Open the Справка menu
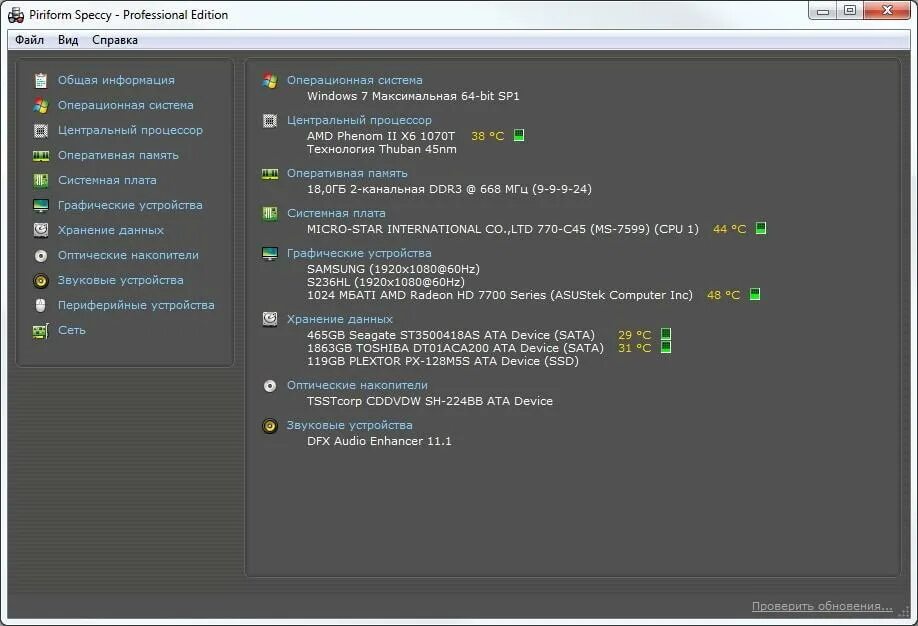918x626 pixels. click(x=115, y=40)
